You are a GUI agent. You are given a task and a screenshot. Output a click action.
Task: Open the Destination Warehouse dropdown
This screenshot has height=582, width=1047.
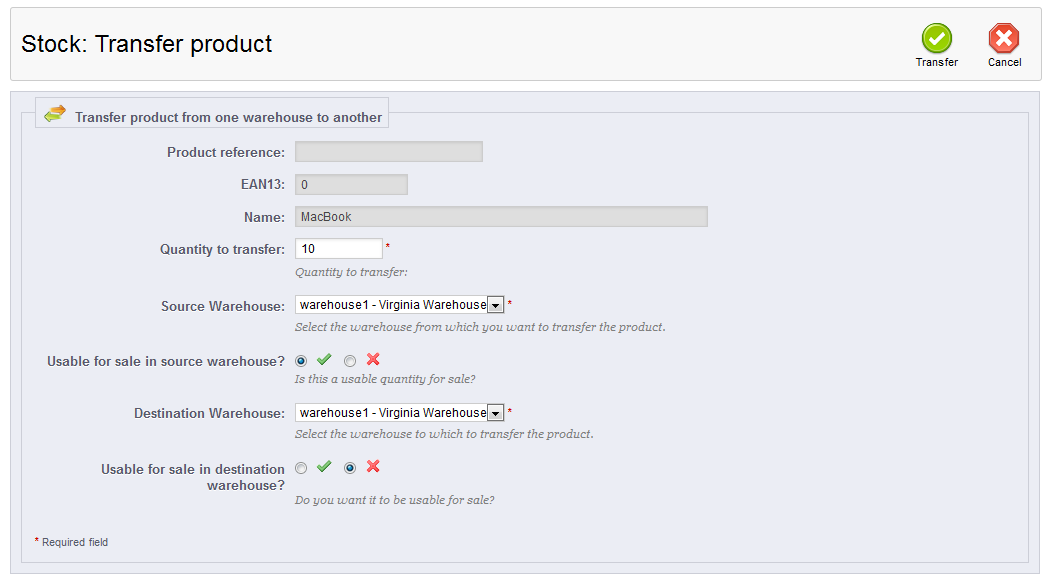[399, 413]
